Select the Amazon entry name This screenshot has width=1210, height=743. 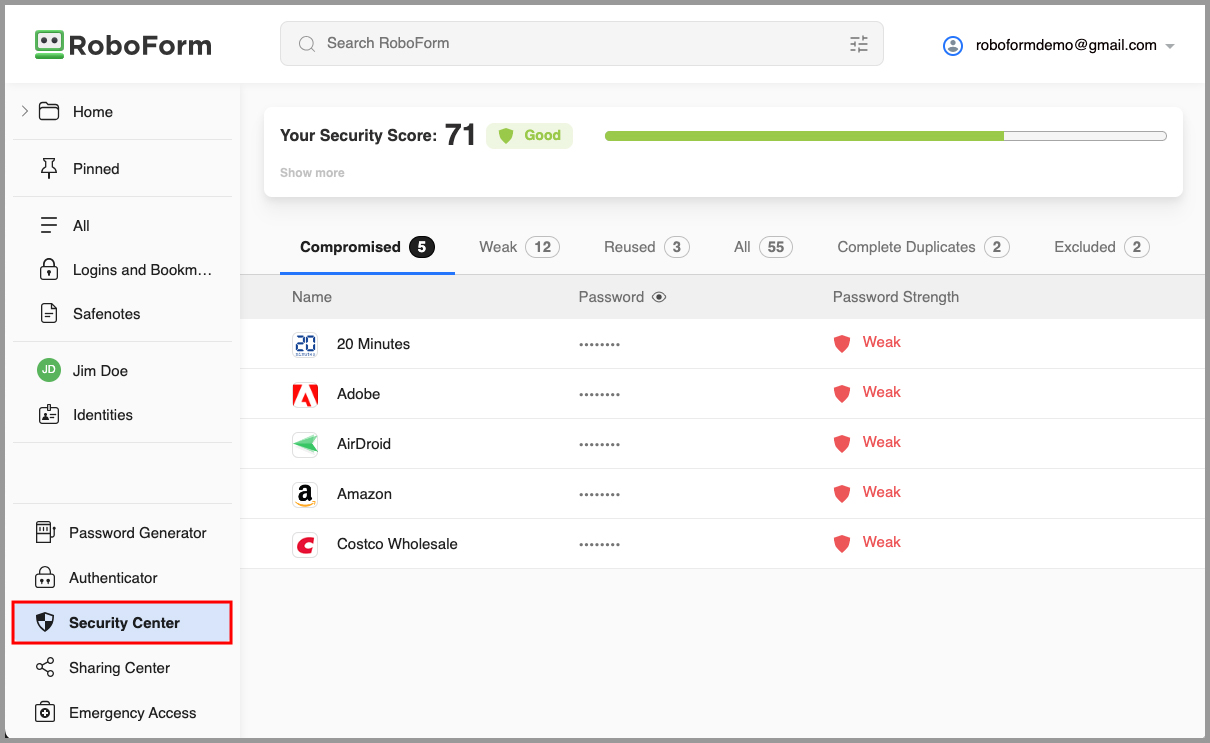(x=364, y=494)
